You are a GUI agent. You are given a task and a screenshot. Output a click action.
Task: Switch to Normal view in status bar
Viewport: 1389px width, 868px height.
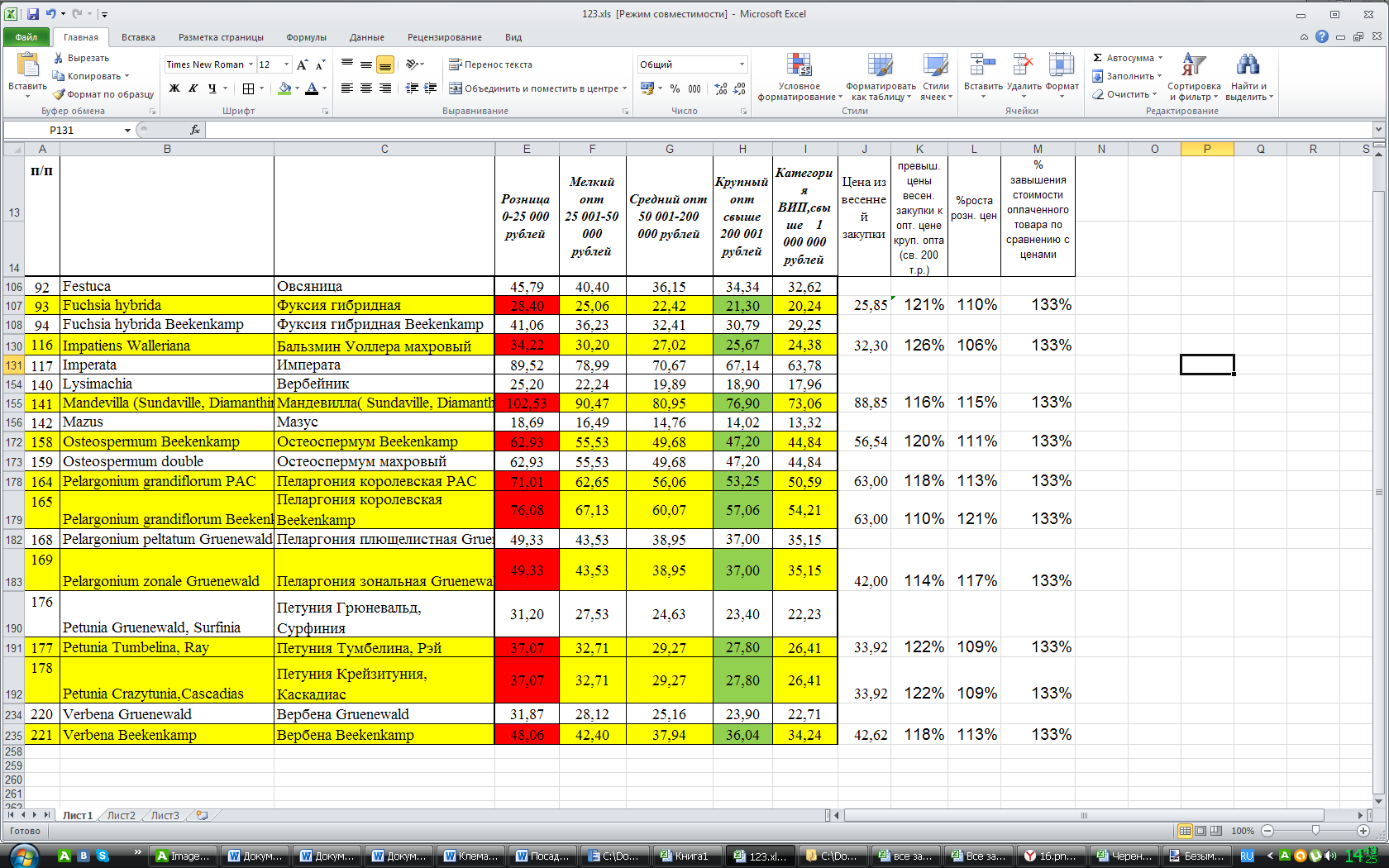pyautogui.click(x=1186, y=831)
